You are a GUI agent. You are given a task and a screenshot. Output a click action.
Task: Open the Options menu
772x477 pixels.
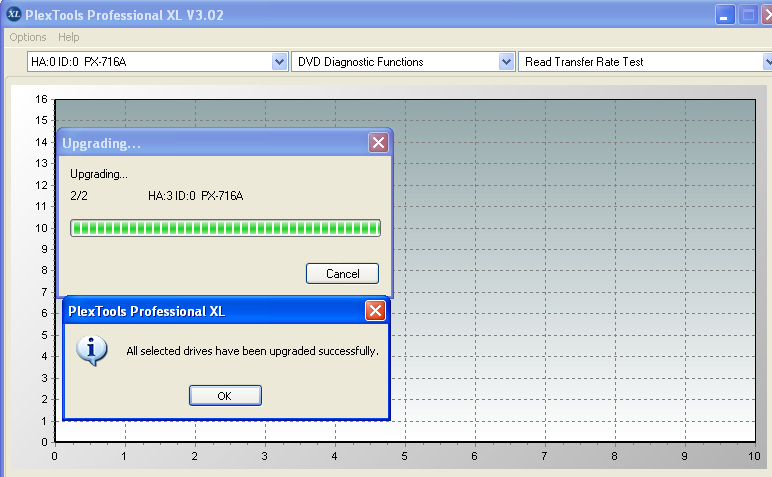pyautogui.click(x=28, y=37)
